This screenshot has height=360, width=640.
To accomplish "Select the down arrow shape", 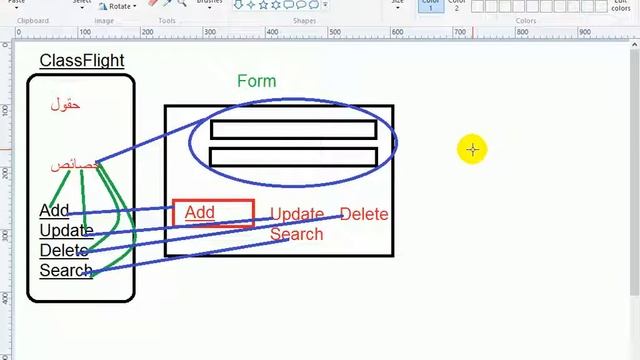I will tap(239, 4).
